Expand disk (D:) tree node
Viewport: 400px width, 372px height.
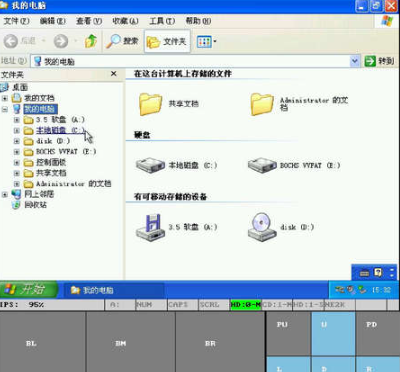tap(16, 141)
